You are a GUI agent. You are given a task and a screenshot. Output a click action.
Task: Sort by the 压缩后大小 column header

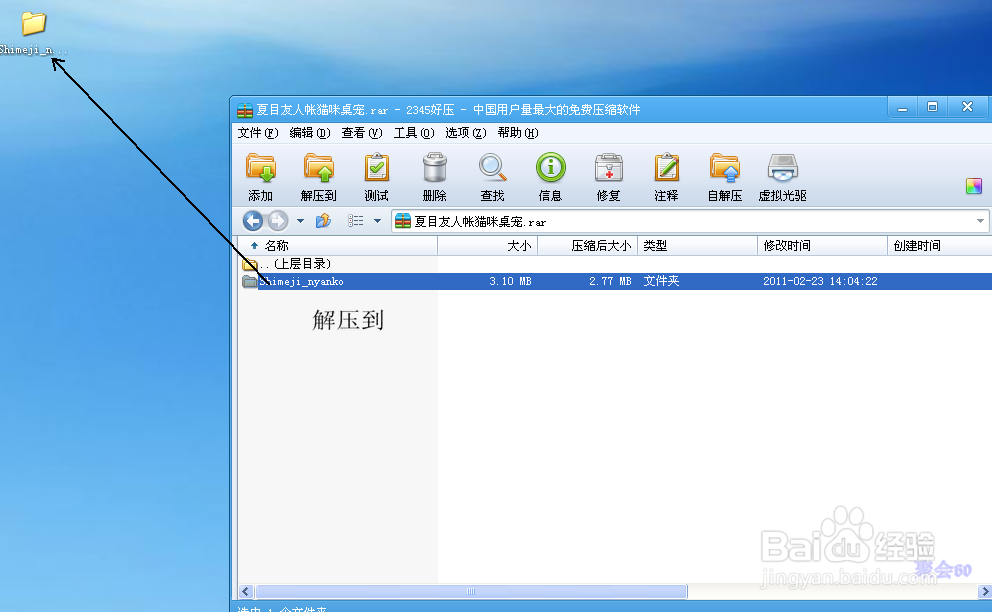click(x=588, y=246)
